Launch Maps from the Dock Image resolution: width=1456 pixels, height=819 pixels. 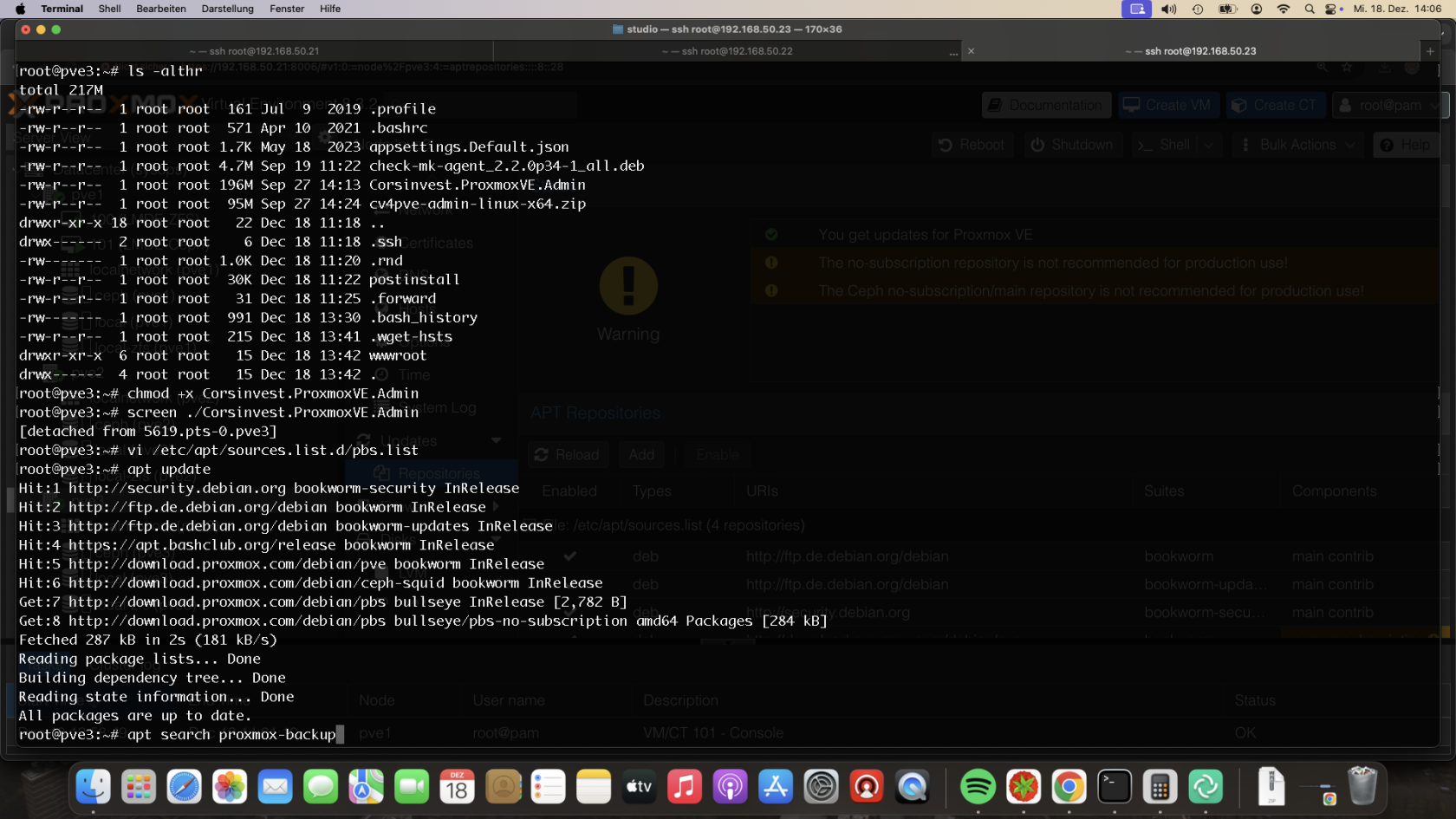(x=366, y=787)
